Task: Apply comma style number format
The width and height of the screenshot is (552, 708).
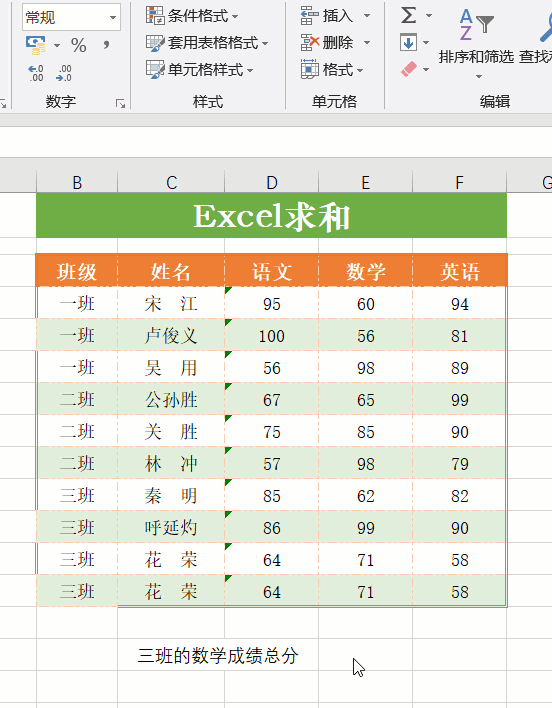Action: [106, 45]
